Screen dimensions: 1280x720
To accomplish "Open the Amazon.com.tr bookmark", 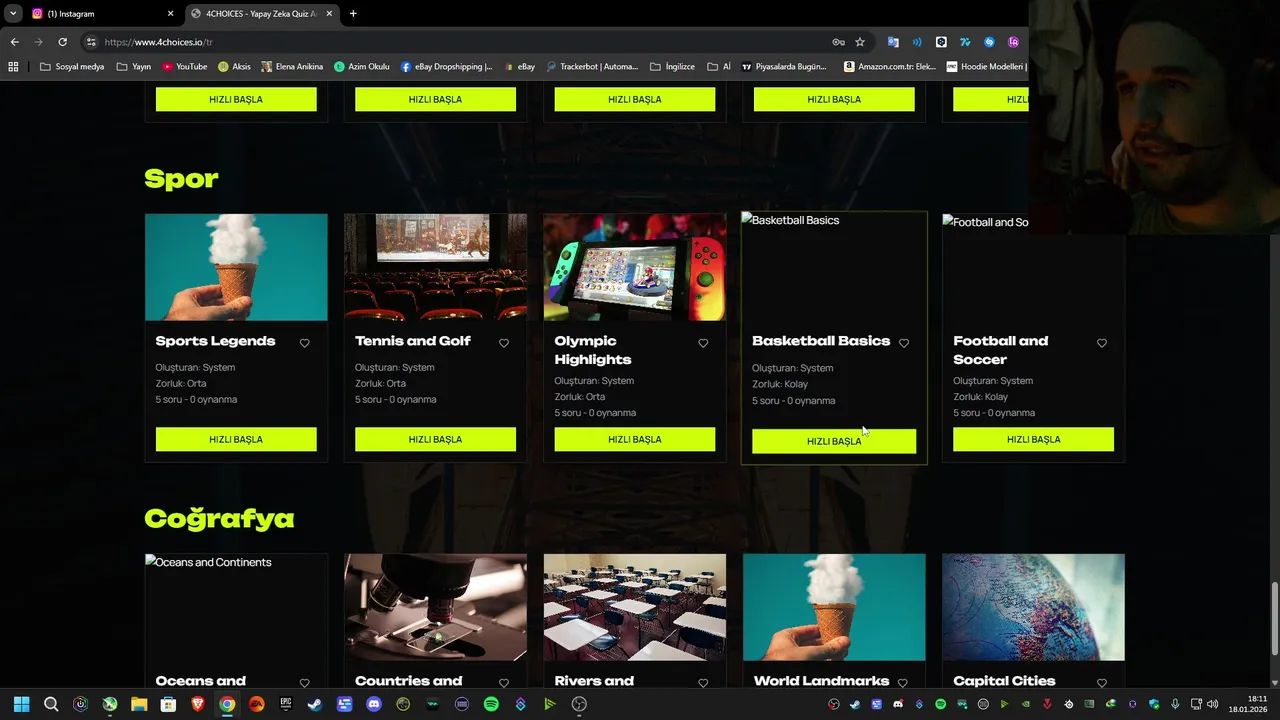I will [x=889, y=67].
